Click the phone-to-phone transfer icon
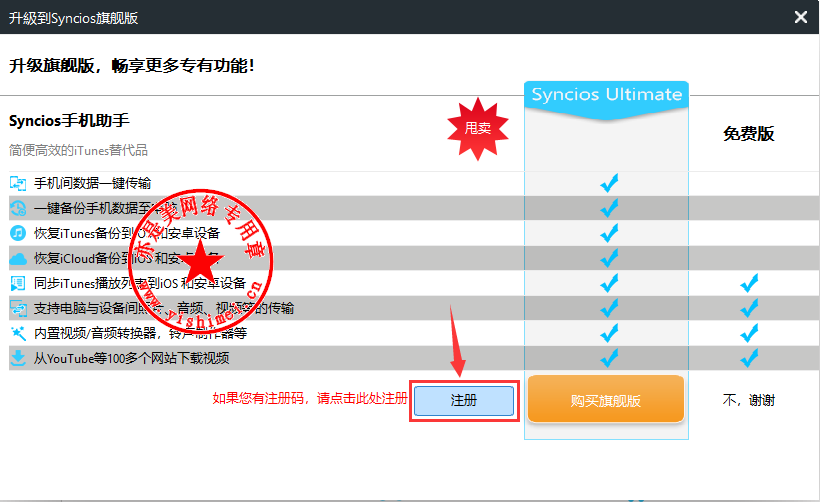The width and height of the screenshot is (820, 502). coord(18,183)
